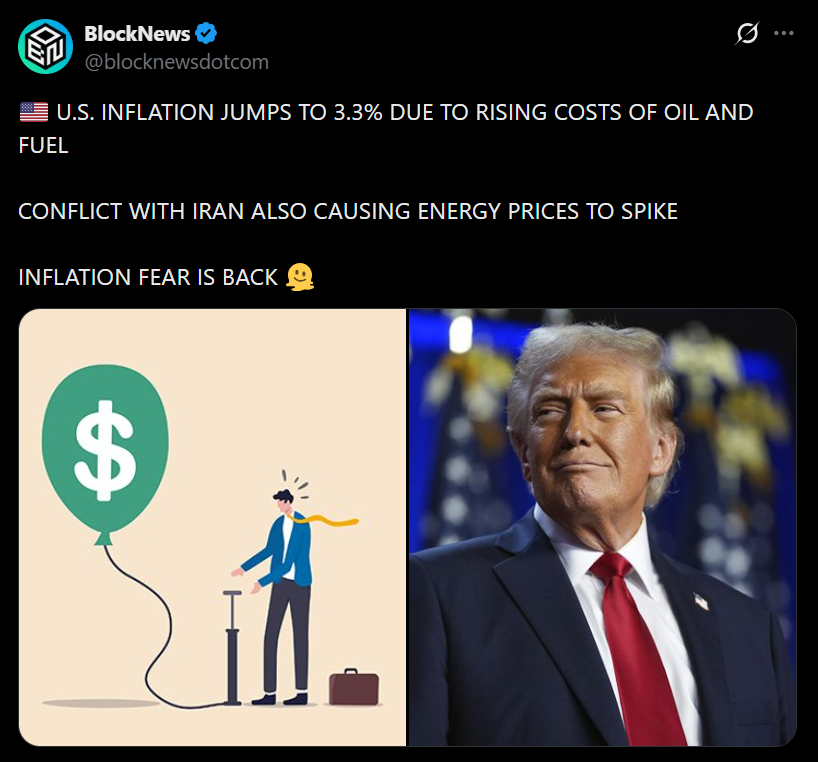Click the red necktie in the photo
Screen dimensions: 818x762
click(637, 649)
